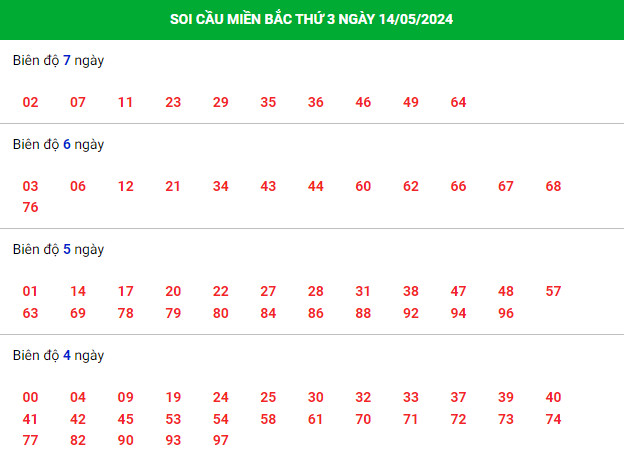This screenshot has height=458, width=624.
Task: Click number 01 in the 5-day group
Action: coord(30,291)
